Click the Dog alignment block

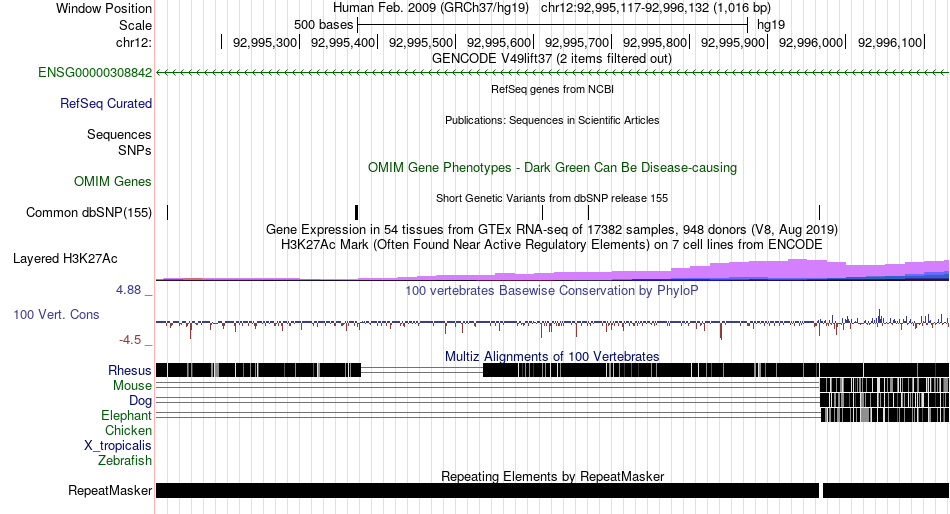(885, 400)
